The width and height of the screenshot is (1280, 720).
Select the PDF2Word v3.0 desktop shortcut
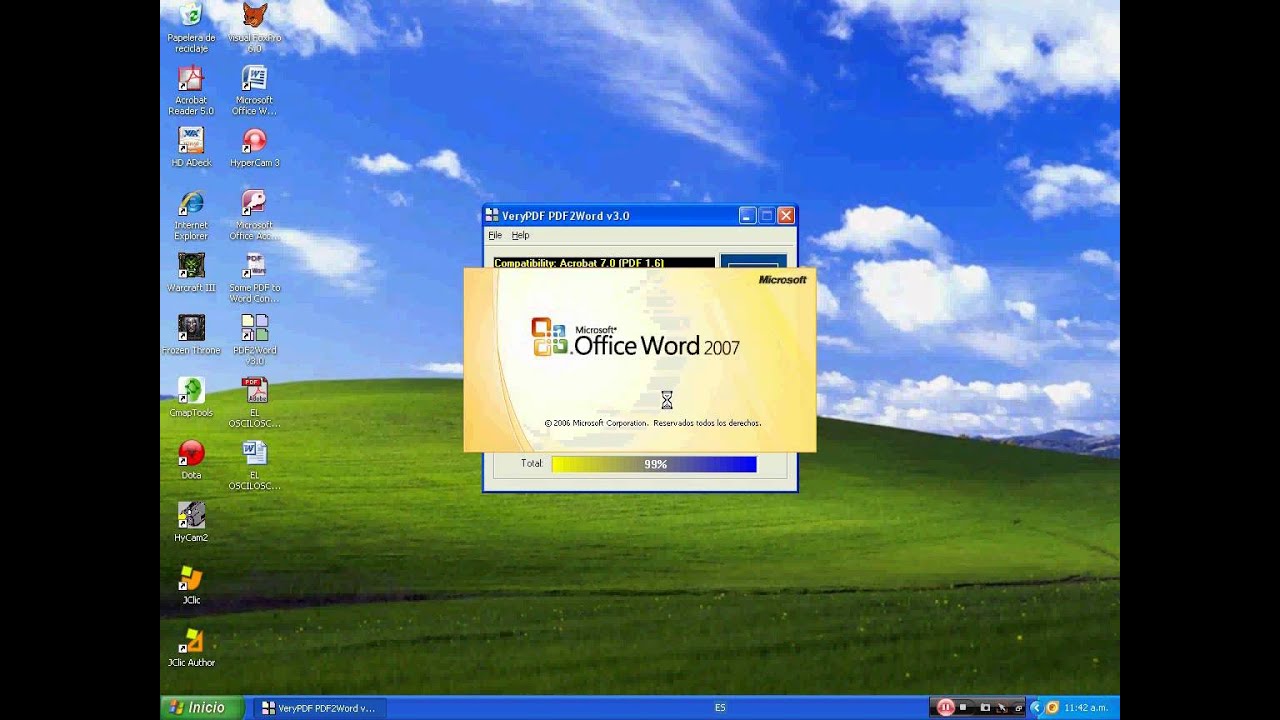[x=254, y=340]
